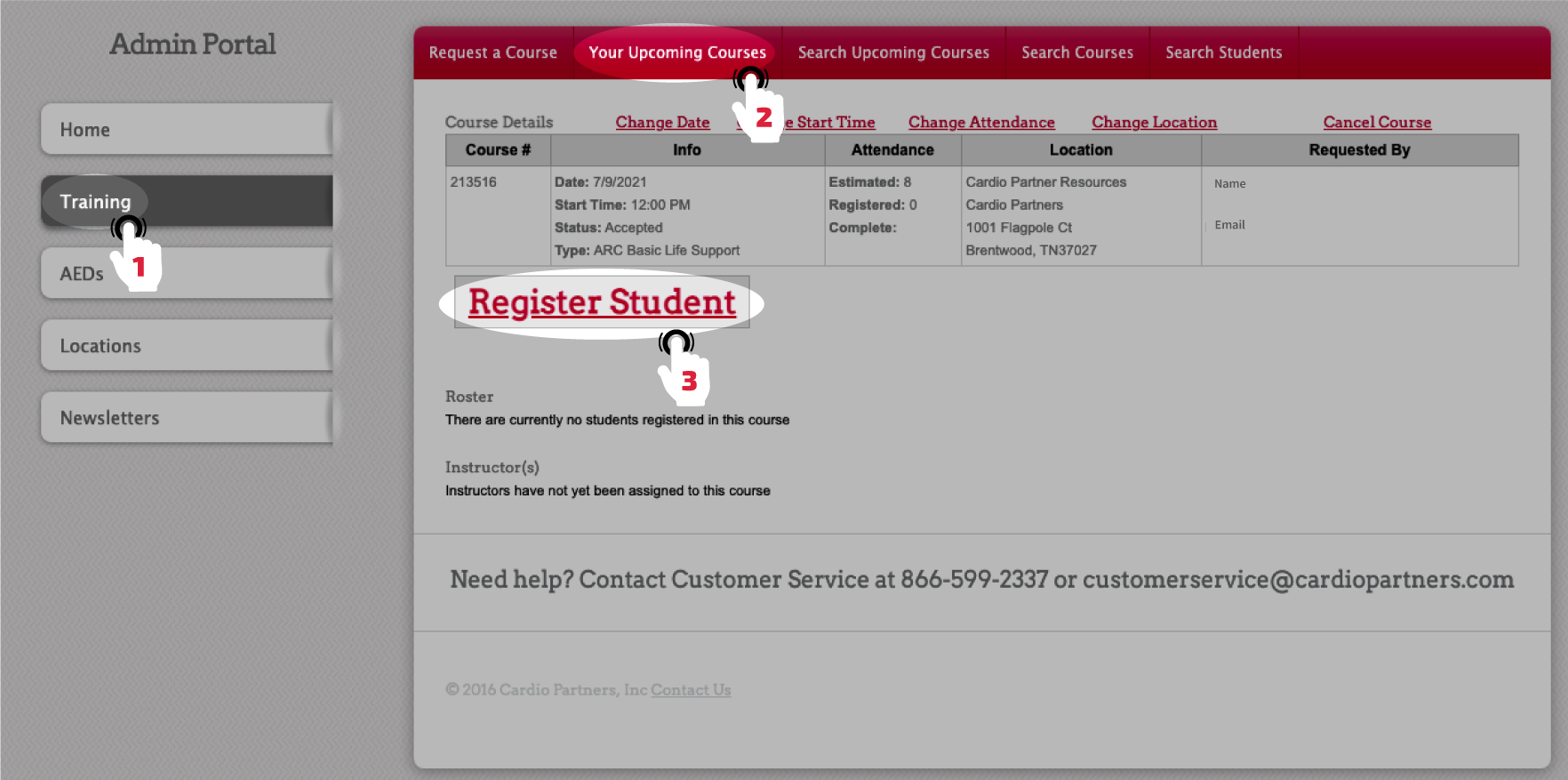Click the Change Location link
Screen dimensions: 1568x780
click(1154, 123)
